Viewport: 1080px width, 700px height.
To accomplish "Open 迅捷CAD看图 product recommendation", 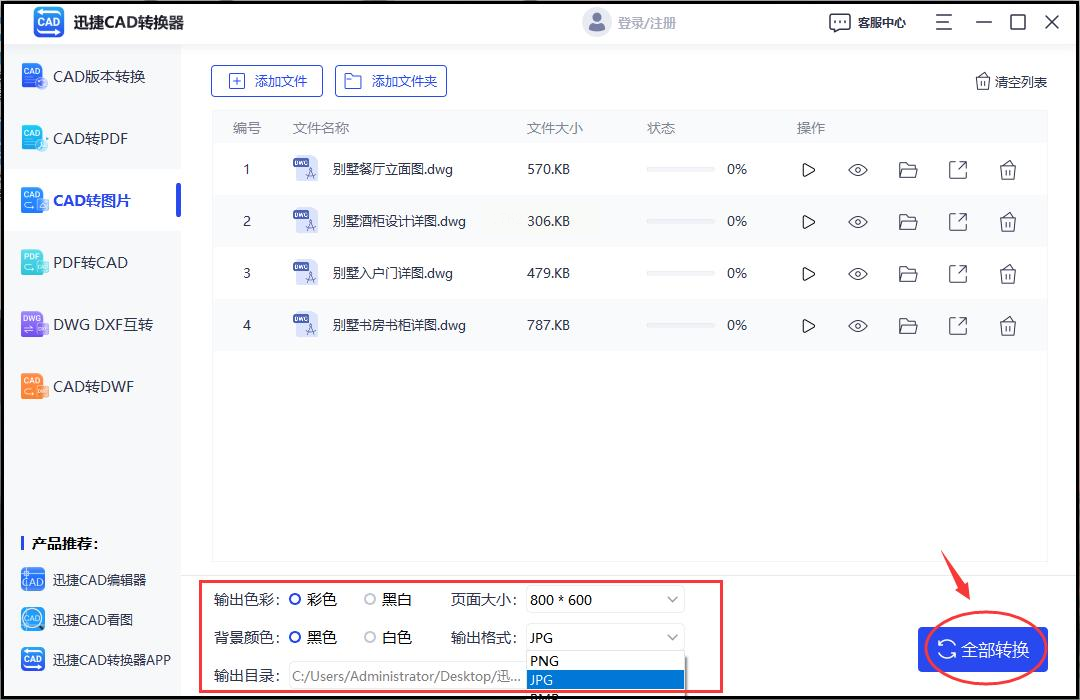I will coord(77,619).
